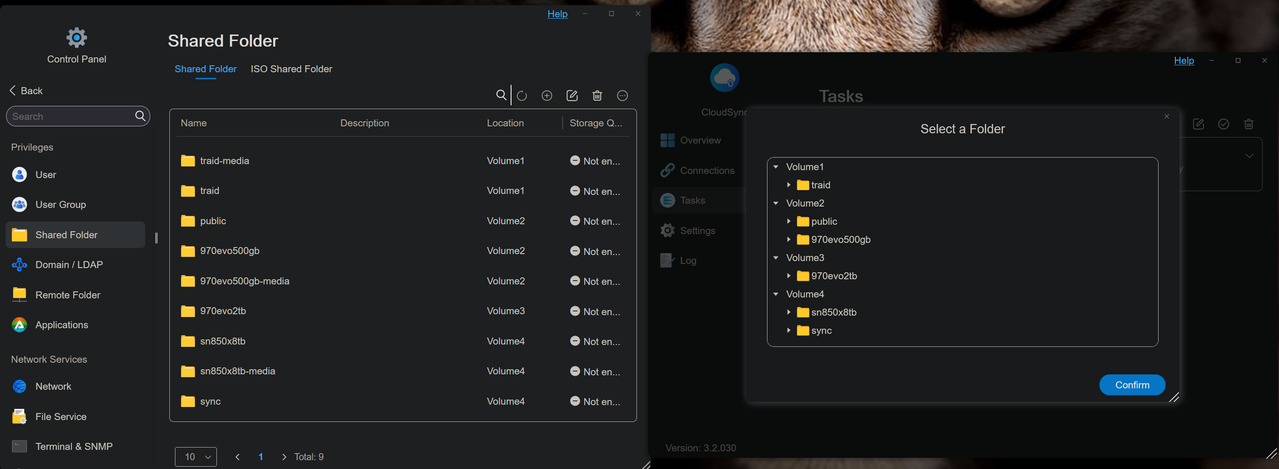Click the Control Panel sidebar scrollbar handle
This screenshot has width=1279, height=469.
coord(156,238)
